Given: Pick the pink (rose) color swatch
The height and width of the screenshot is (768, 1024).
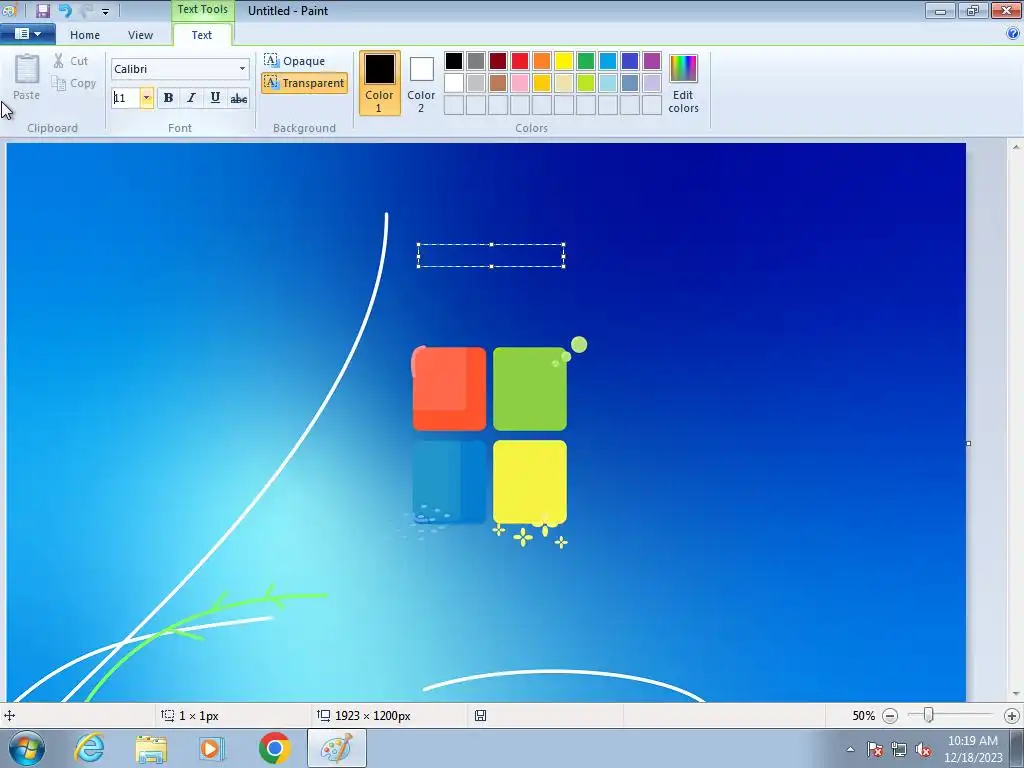Looking at the screenshot, I should click(x=520, y=83).
